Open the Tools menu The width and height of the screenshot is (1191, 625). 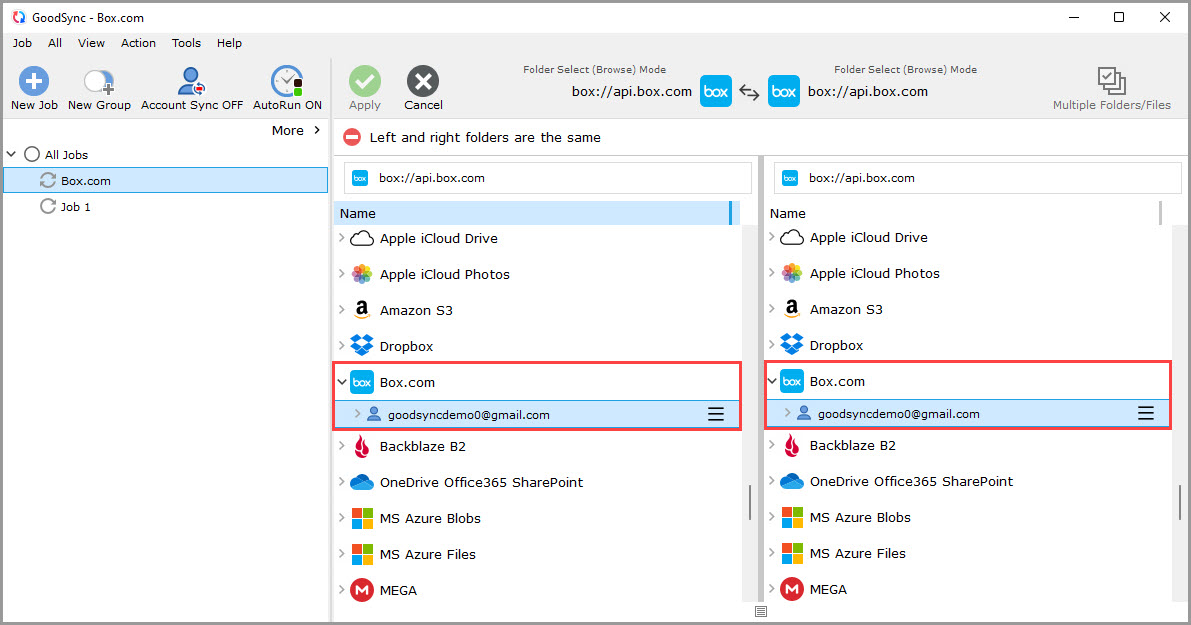(x=186, y=43)
